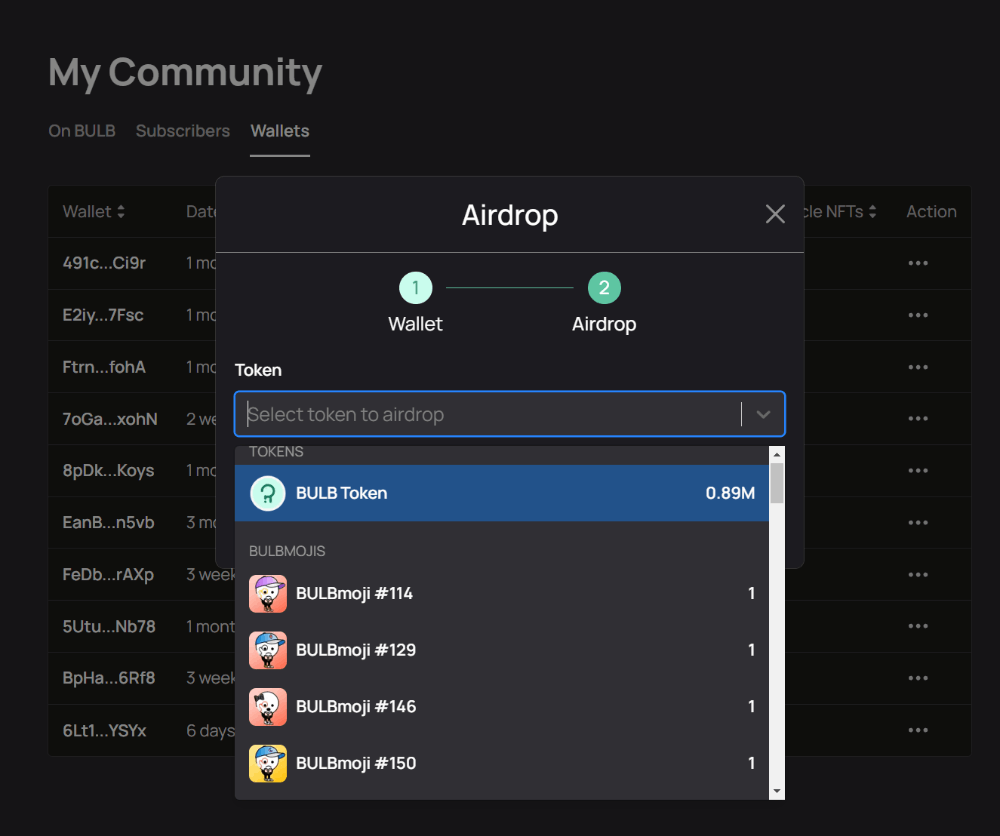Click wallet address EanB...n5vb
This screenshot has height=836, width=1000.
pyautogui.click(x=108, y=523)
